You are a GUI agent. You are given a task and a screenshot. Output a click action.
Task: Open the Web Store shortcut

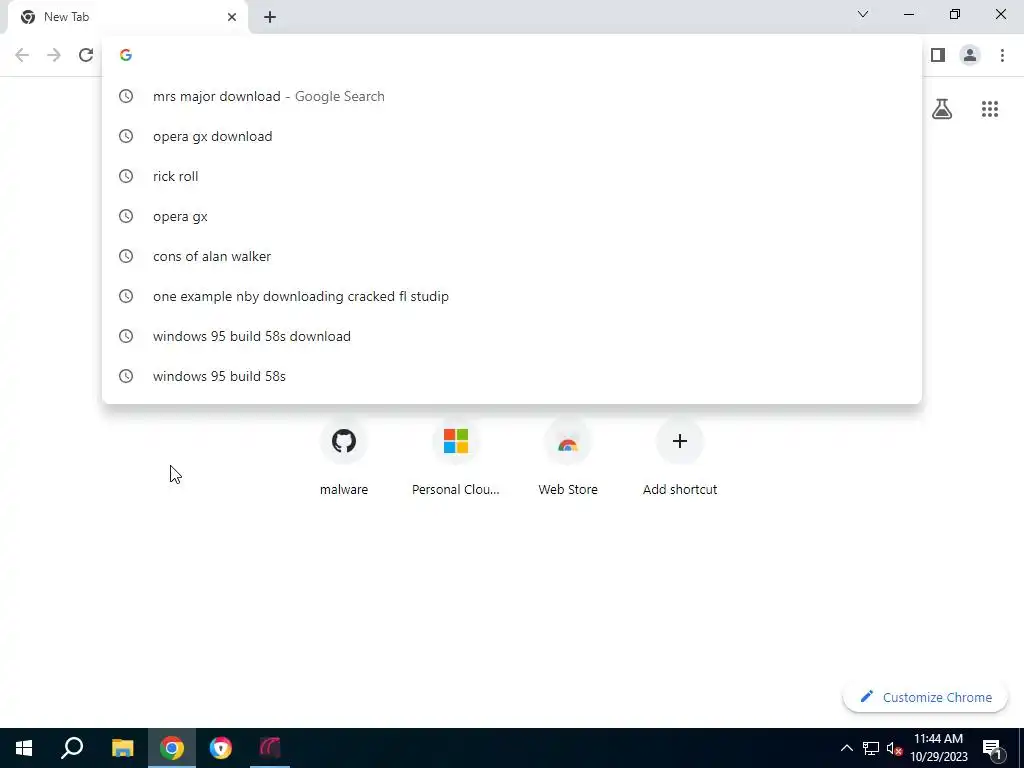568,457
